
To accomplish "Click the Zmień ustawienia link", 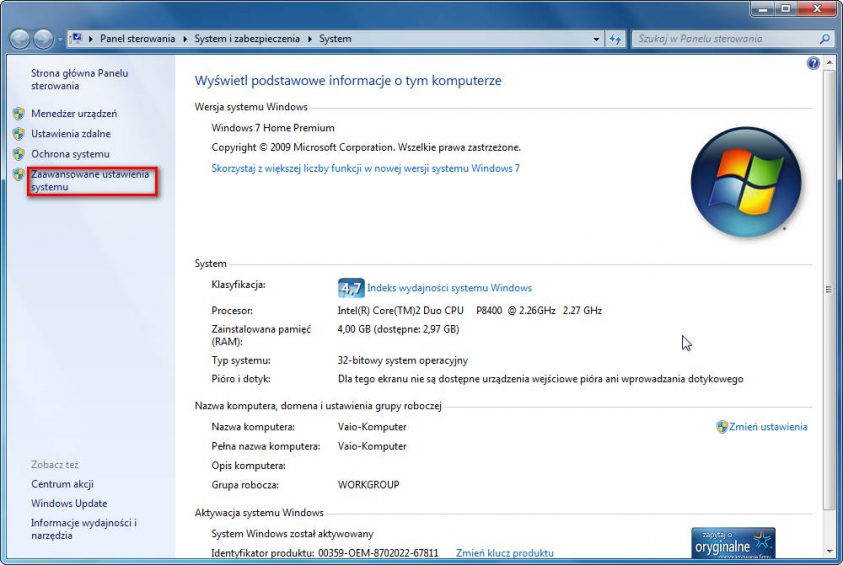I will pyautogui.click(x=768, y=427).
